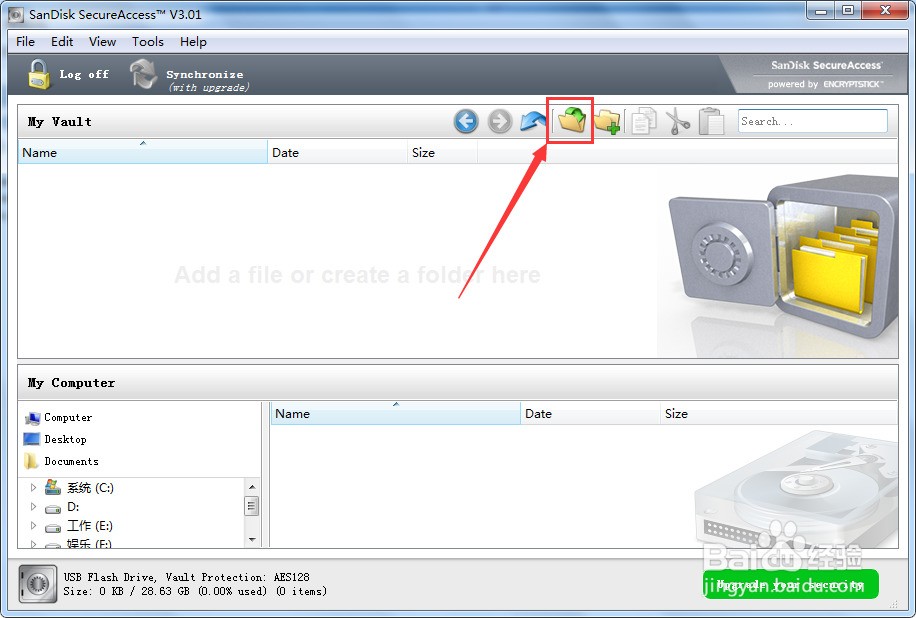Click the tree scrollbar down arrow
The image size is (916, 618).
tap(252, 540)
